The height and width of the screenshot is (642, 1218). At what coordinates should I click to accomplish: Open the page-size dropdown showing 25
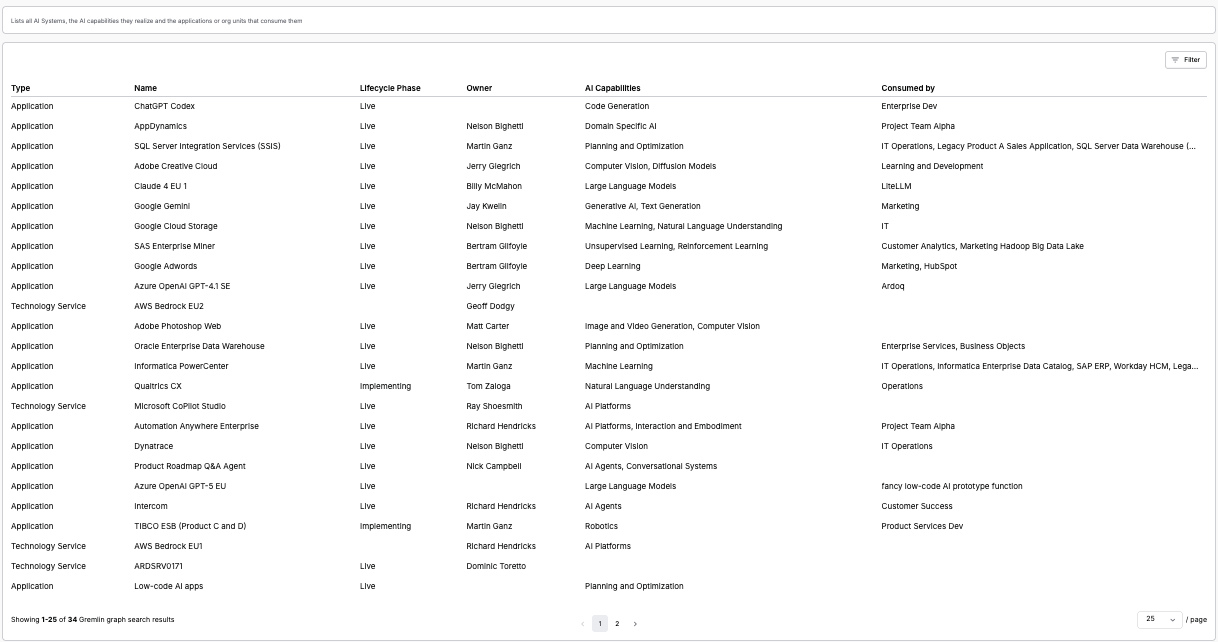(1157, 620)
